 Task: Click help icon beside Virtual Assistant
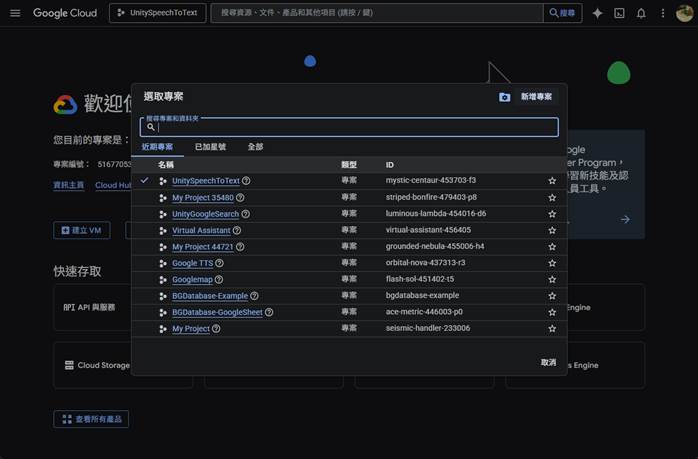pyautogui.click(x=237, y=230)
